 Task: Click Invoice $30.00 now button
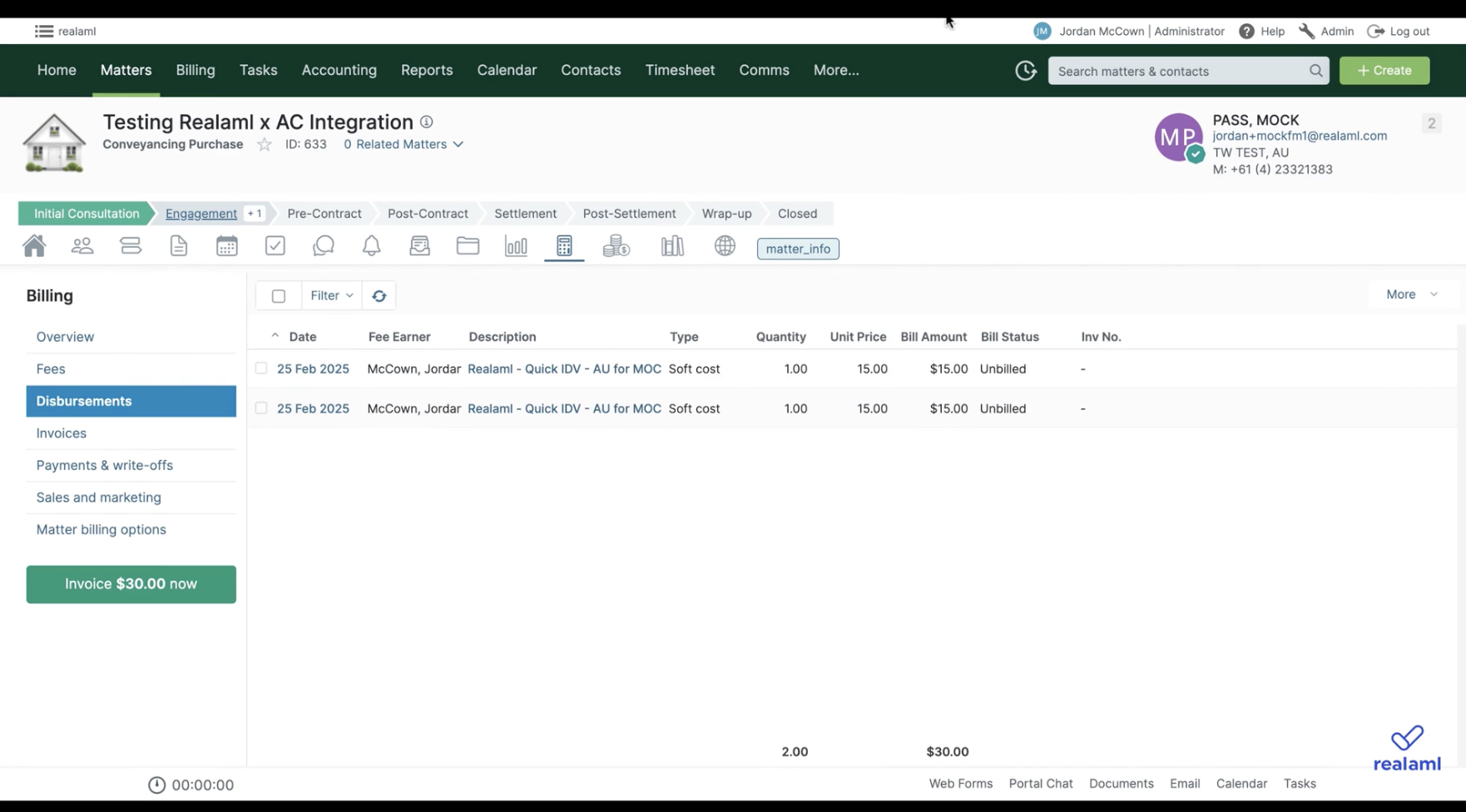pyautogui.click(x=131, y=584)
